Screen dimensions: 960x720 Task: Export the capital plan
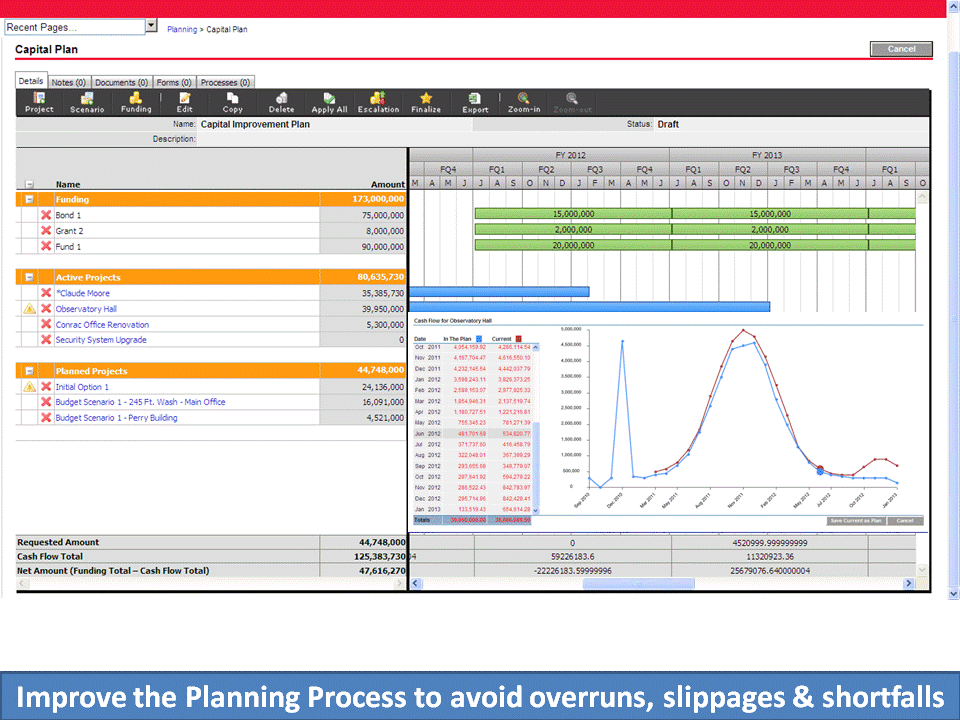click(475, 102)
